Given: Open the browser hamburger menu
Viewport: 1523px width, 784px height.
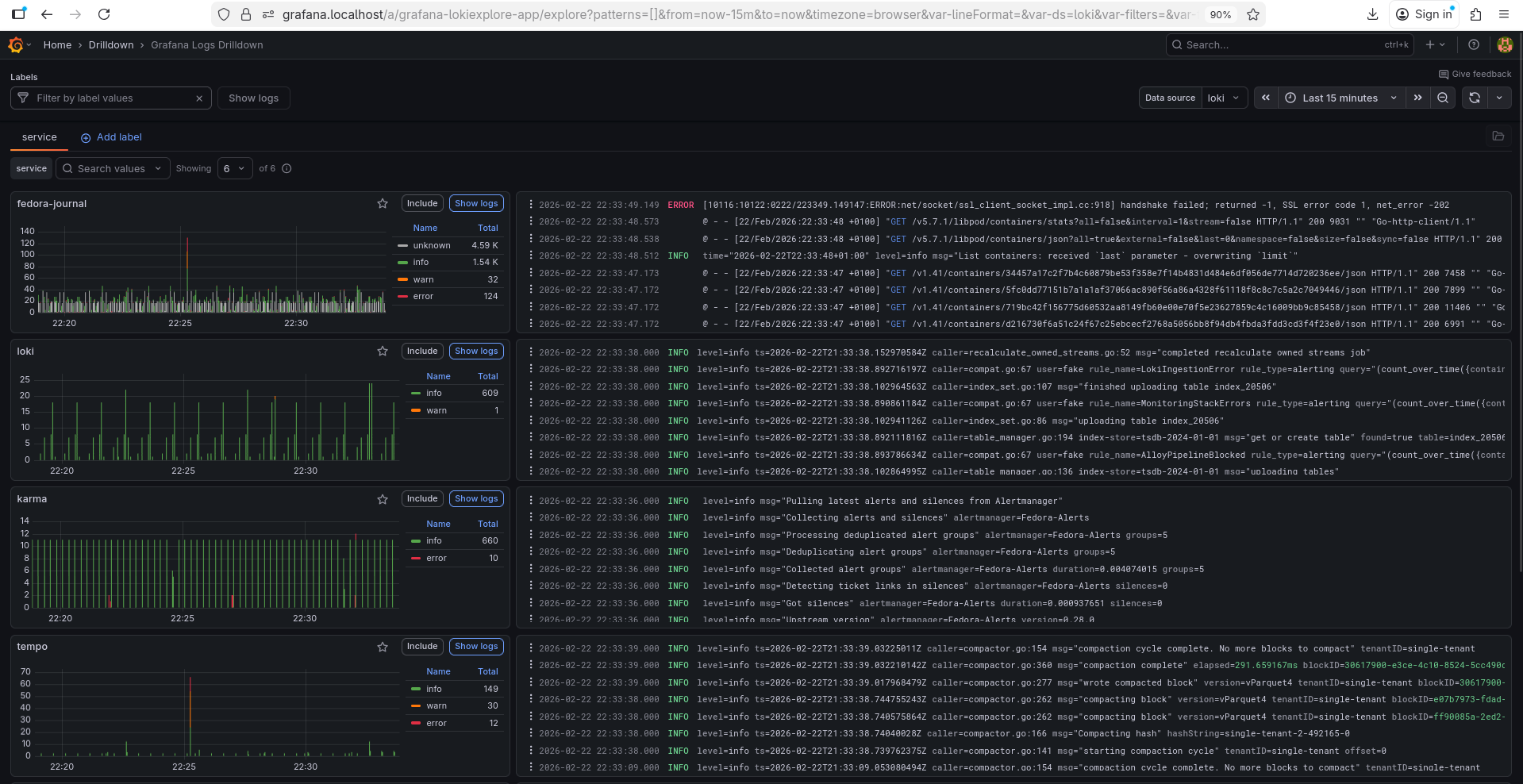Looking at the screenshot, I should coord(1504,14).
